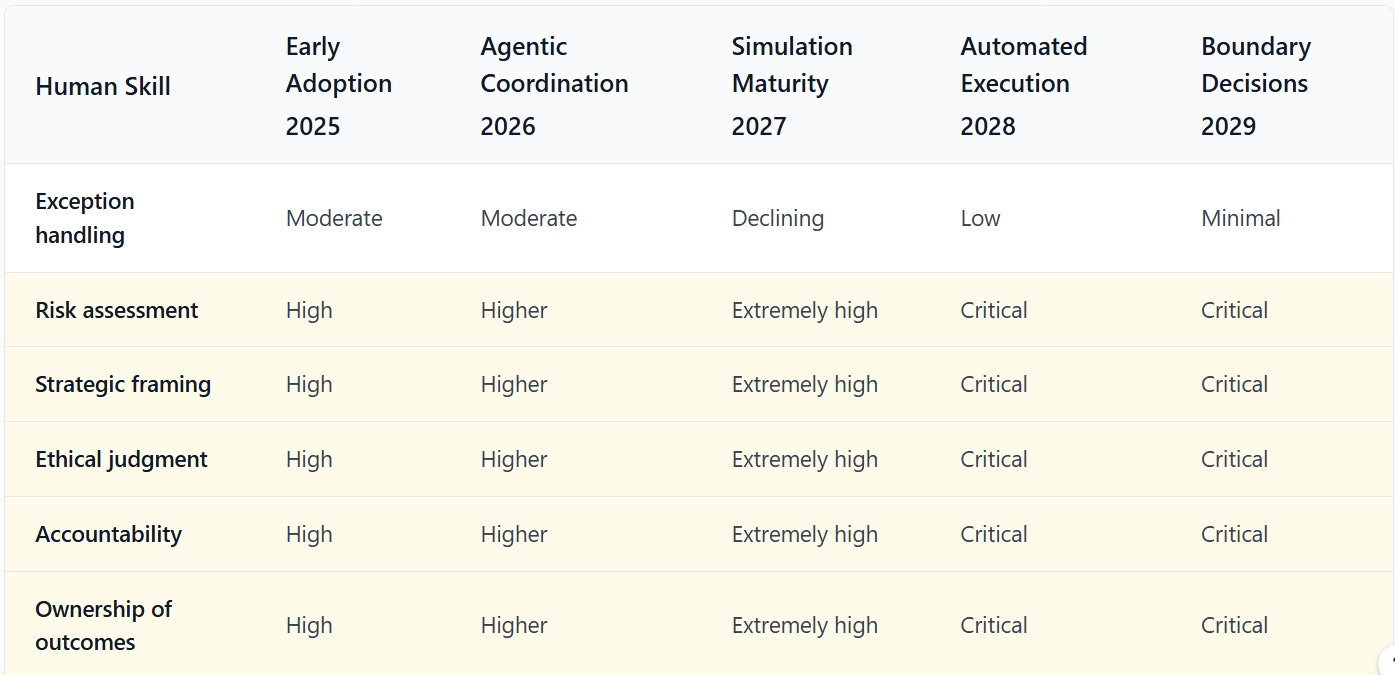Click the Strategic framing row label
The height and width of the screenshot is (675, 1395).
(123, 384)
